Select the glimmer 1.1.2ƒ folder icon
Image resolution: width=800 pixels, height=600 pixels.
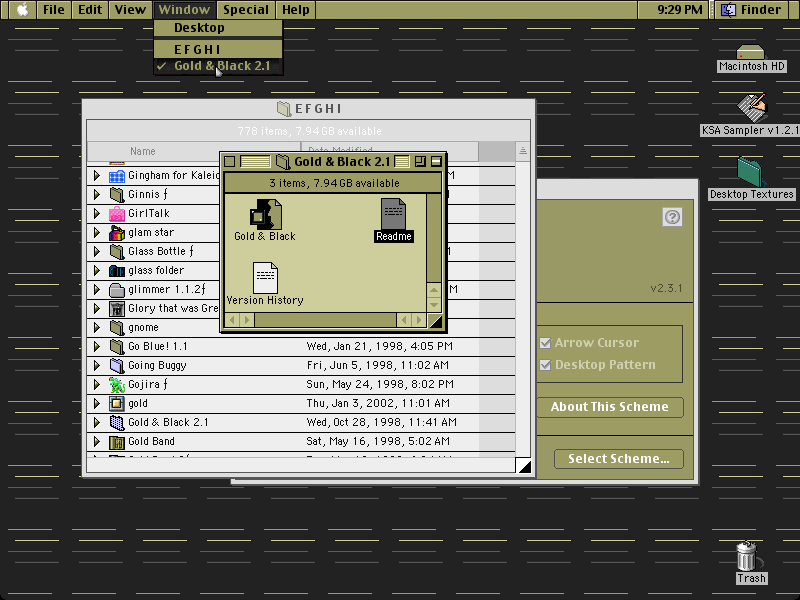117,290
